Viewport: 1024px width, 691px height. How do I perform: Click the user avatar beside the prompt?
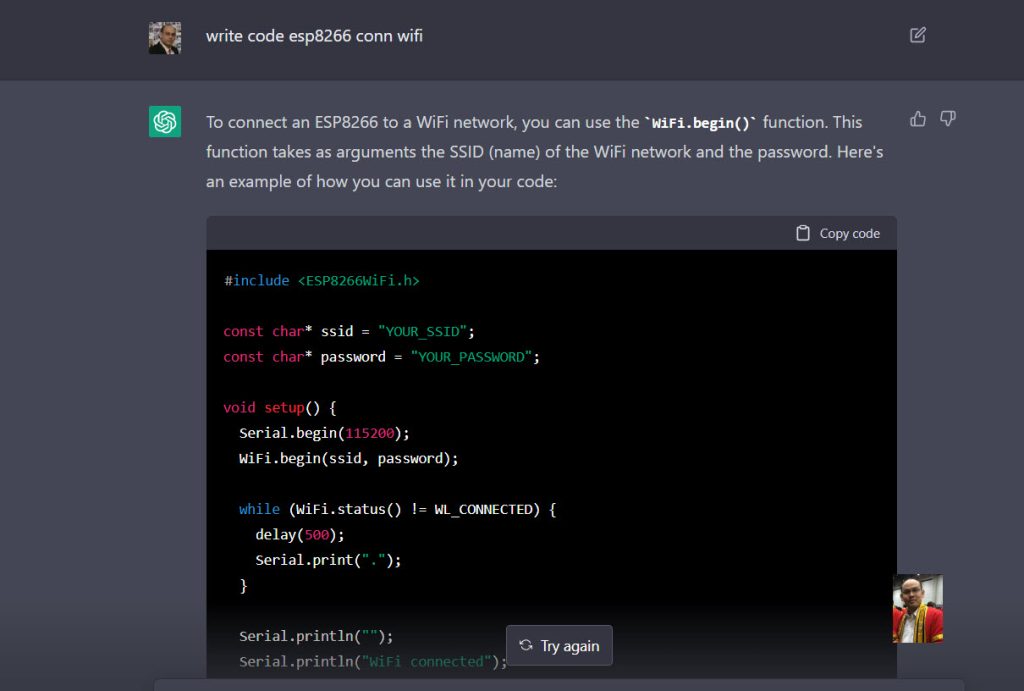pyautogui.click(x=165, y=38)
